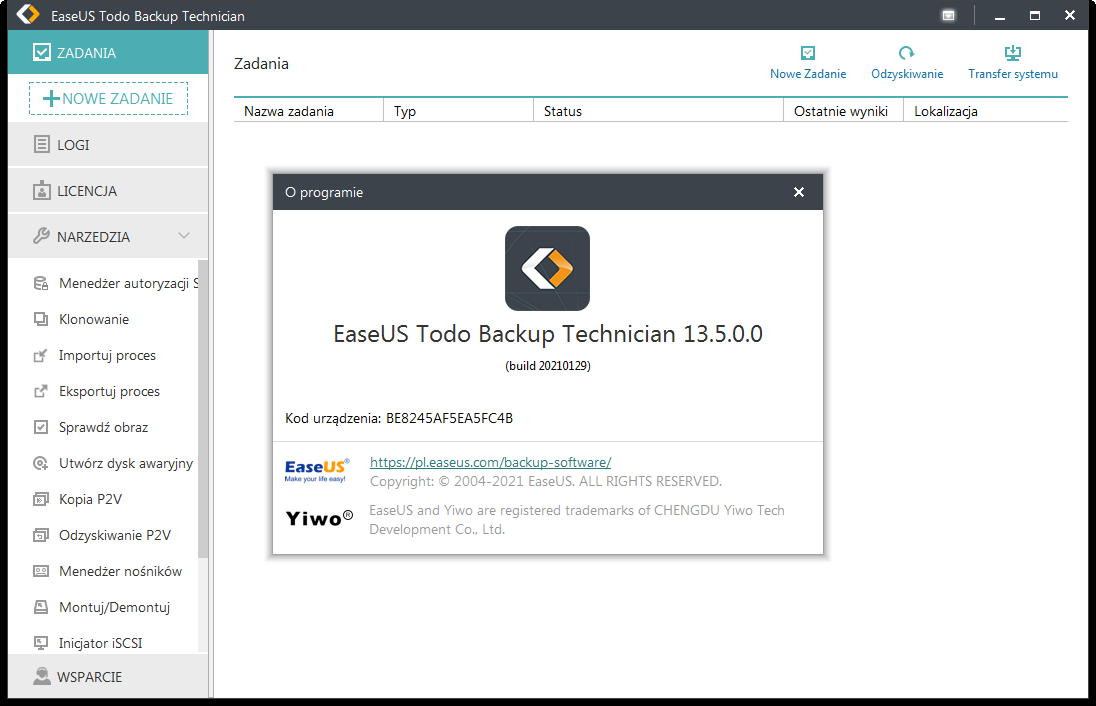Click the build 20210129 text
The image size is (1096, 706).
coord(548,366)
